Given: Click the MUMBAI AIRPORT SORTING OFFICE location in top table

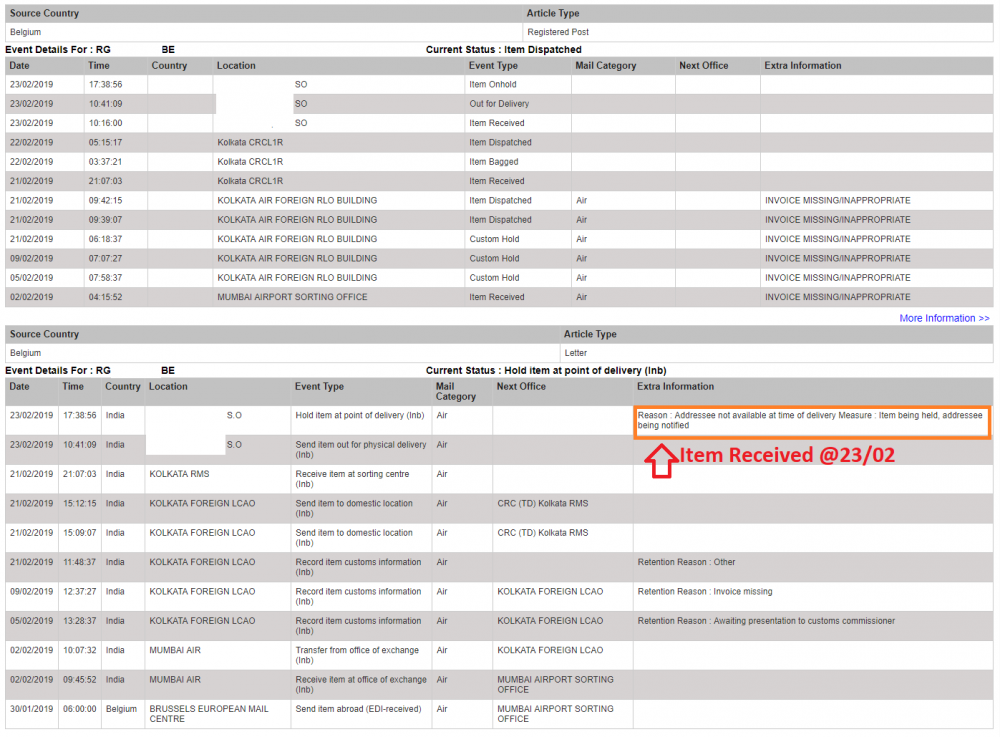Looking at the screenshot, I should [x=292, y=297].
